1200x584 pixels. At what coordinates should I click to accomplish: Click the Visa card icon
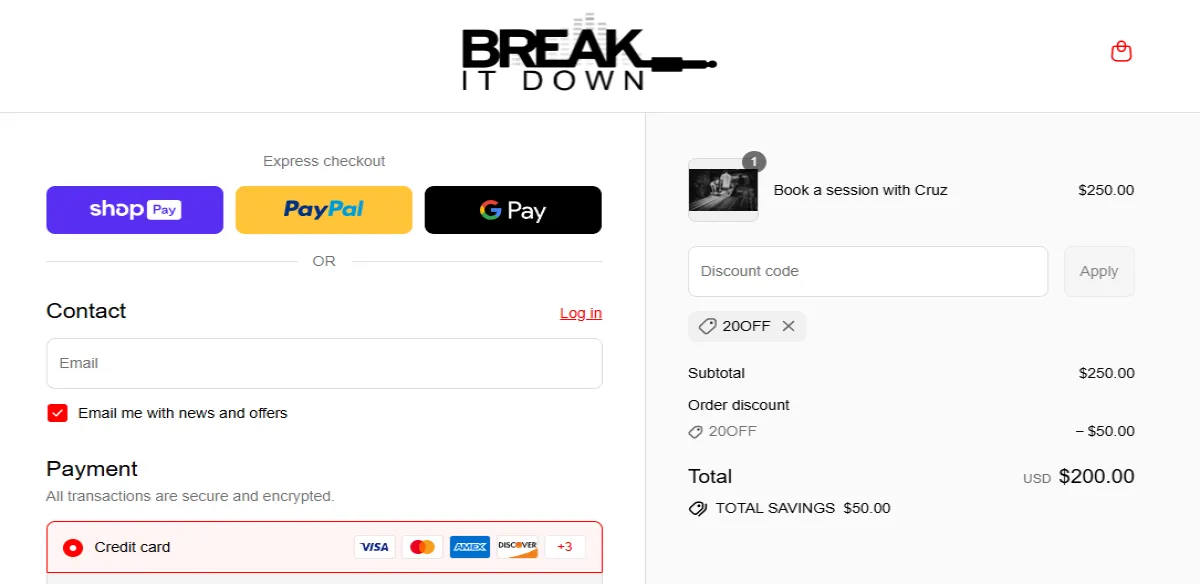click(374, 546)
